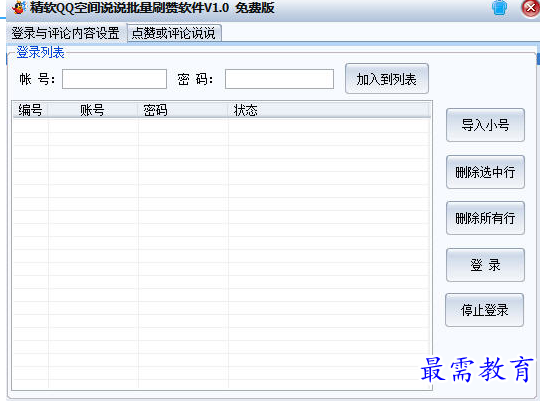Close the window with red X button
Screen dimensions: 542x401
[530, 8]
